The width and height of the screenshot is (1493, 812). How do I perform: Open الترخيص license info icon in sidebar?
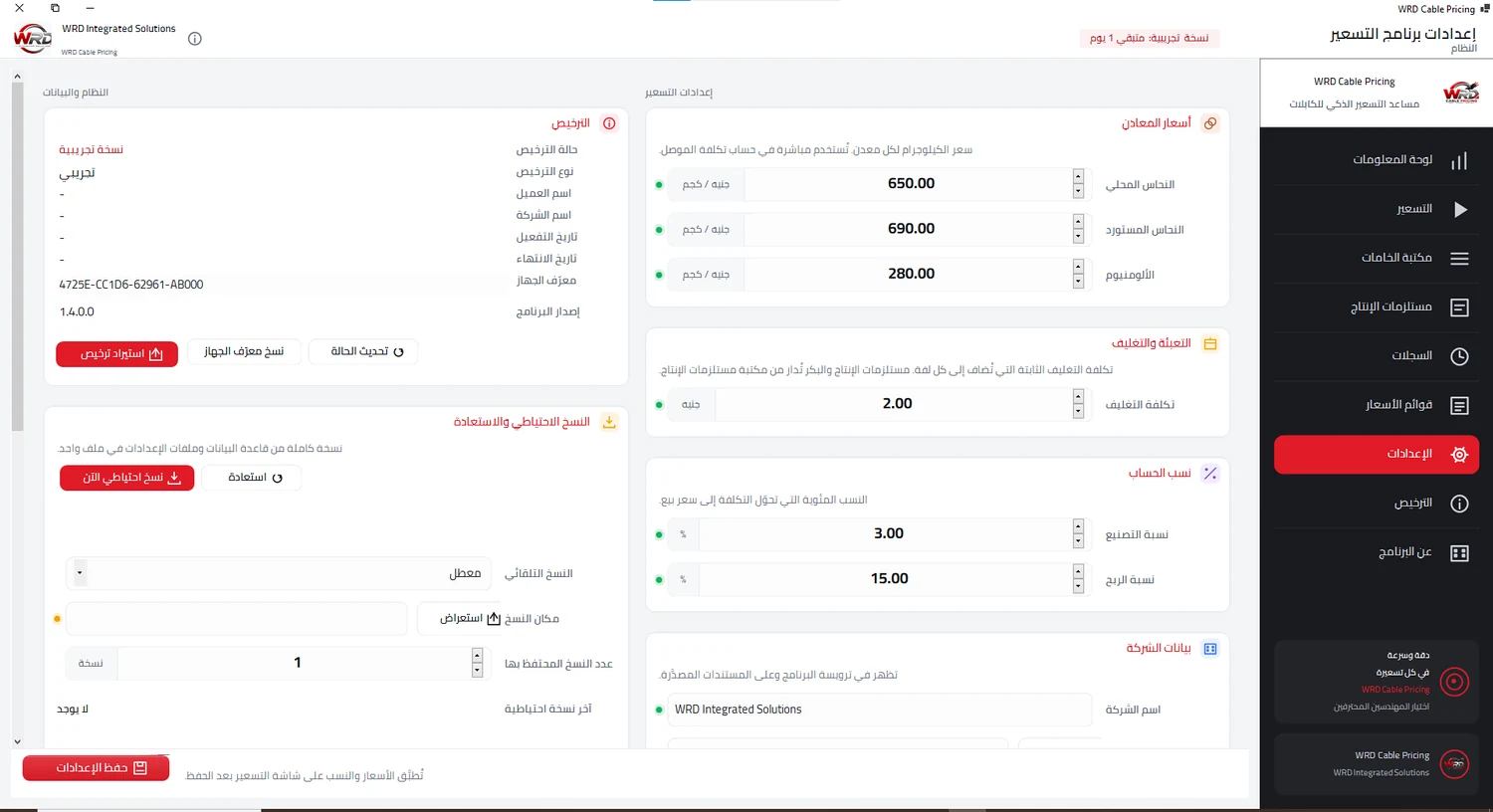[1459, 504]
